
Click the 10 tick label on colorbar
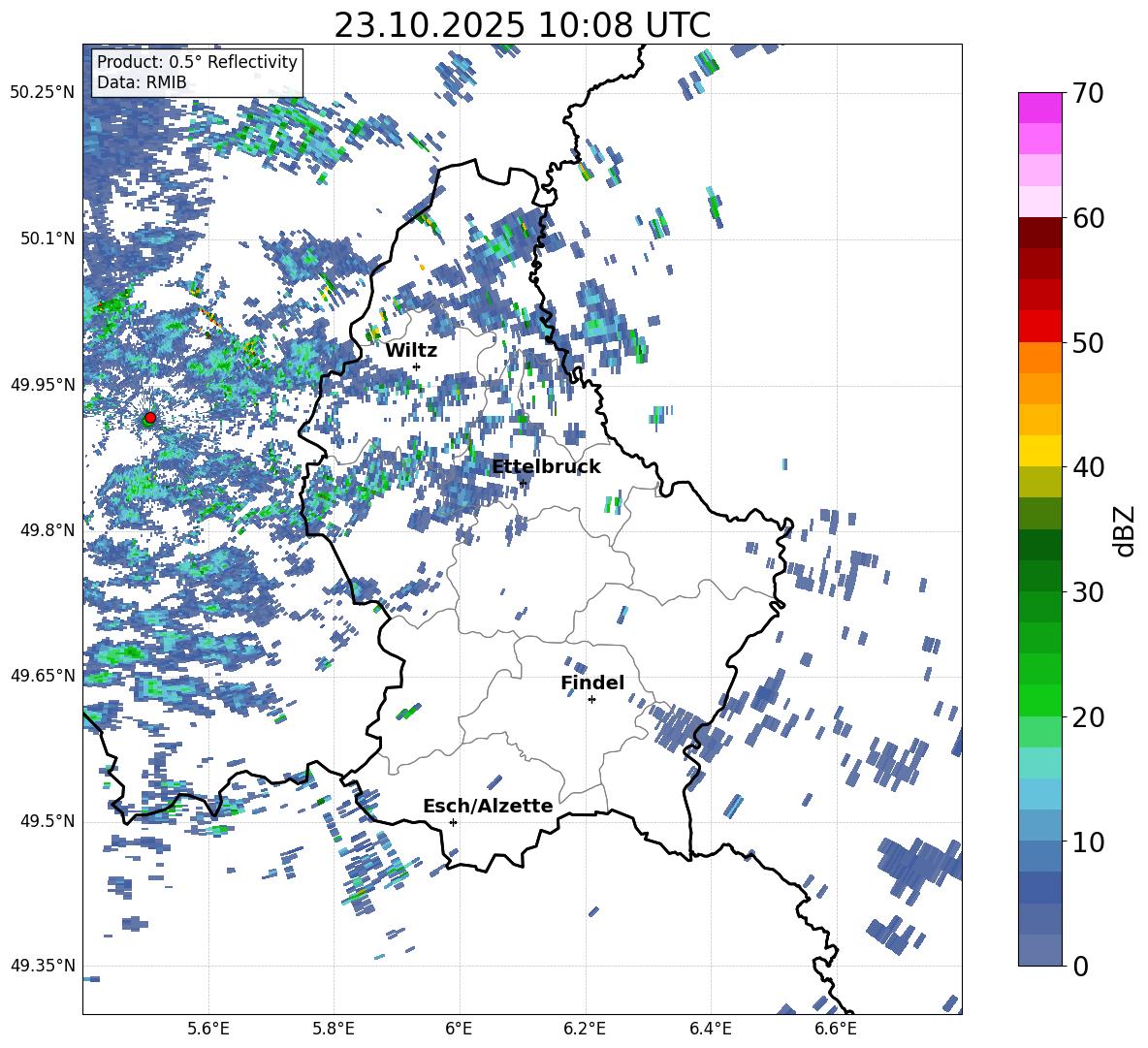[1087, 842]
